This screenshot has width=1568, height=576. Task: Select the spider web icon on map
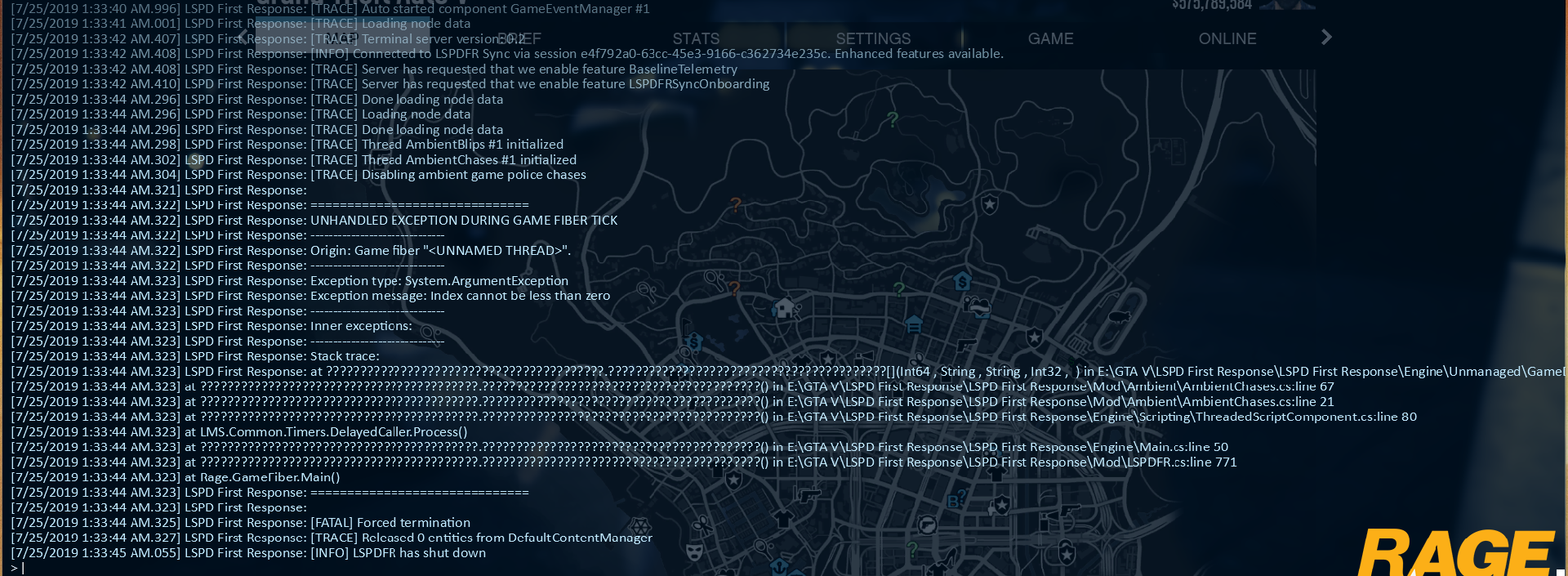tap(640, 525)
